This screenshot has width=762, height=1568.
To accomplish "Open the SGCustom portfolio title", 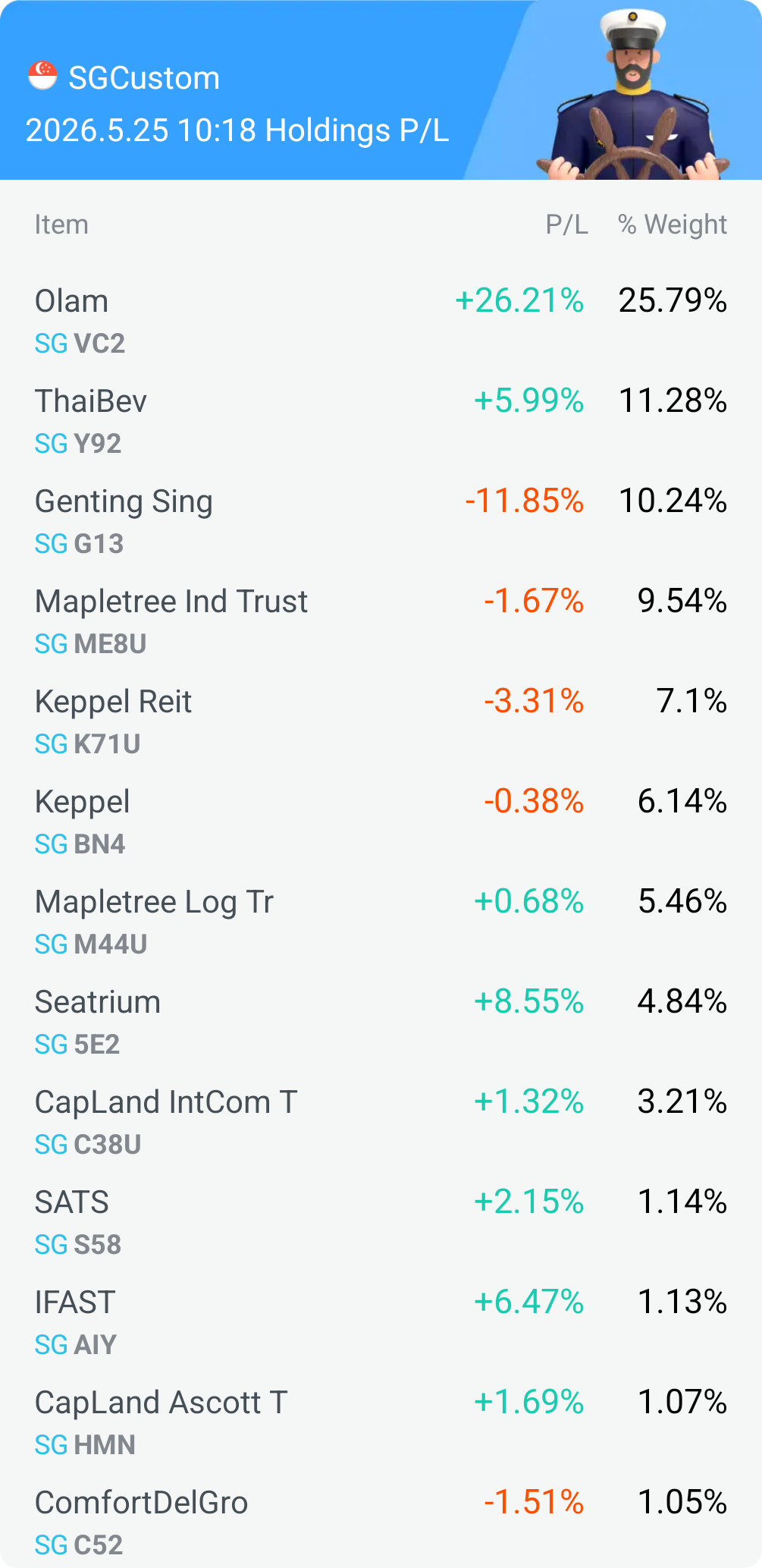I will 144,78.
